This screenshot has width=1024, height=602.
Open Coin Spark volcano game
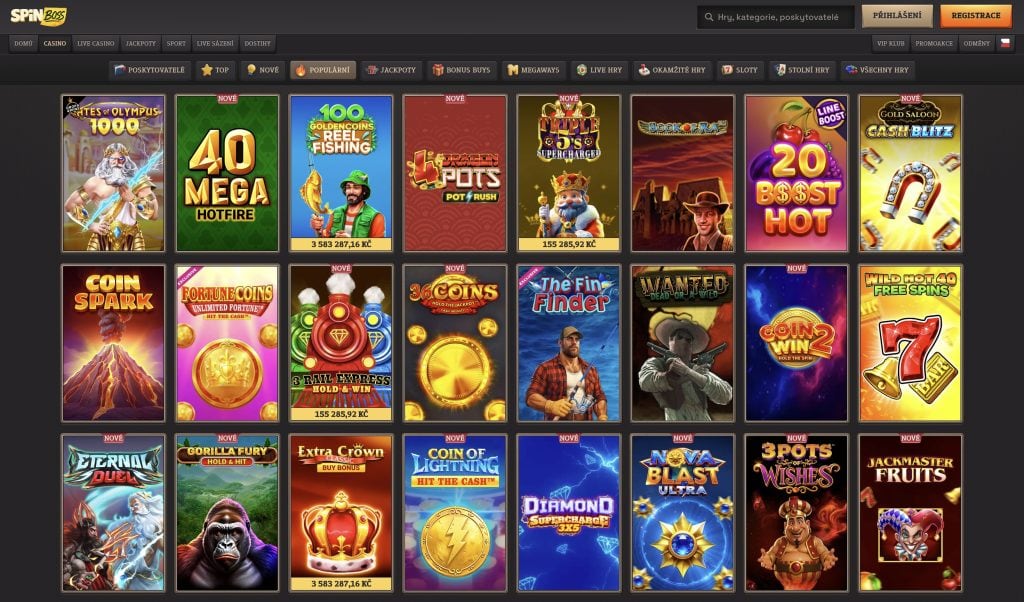(114, 343)
